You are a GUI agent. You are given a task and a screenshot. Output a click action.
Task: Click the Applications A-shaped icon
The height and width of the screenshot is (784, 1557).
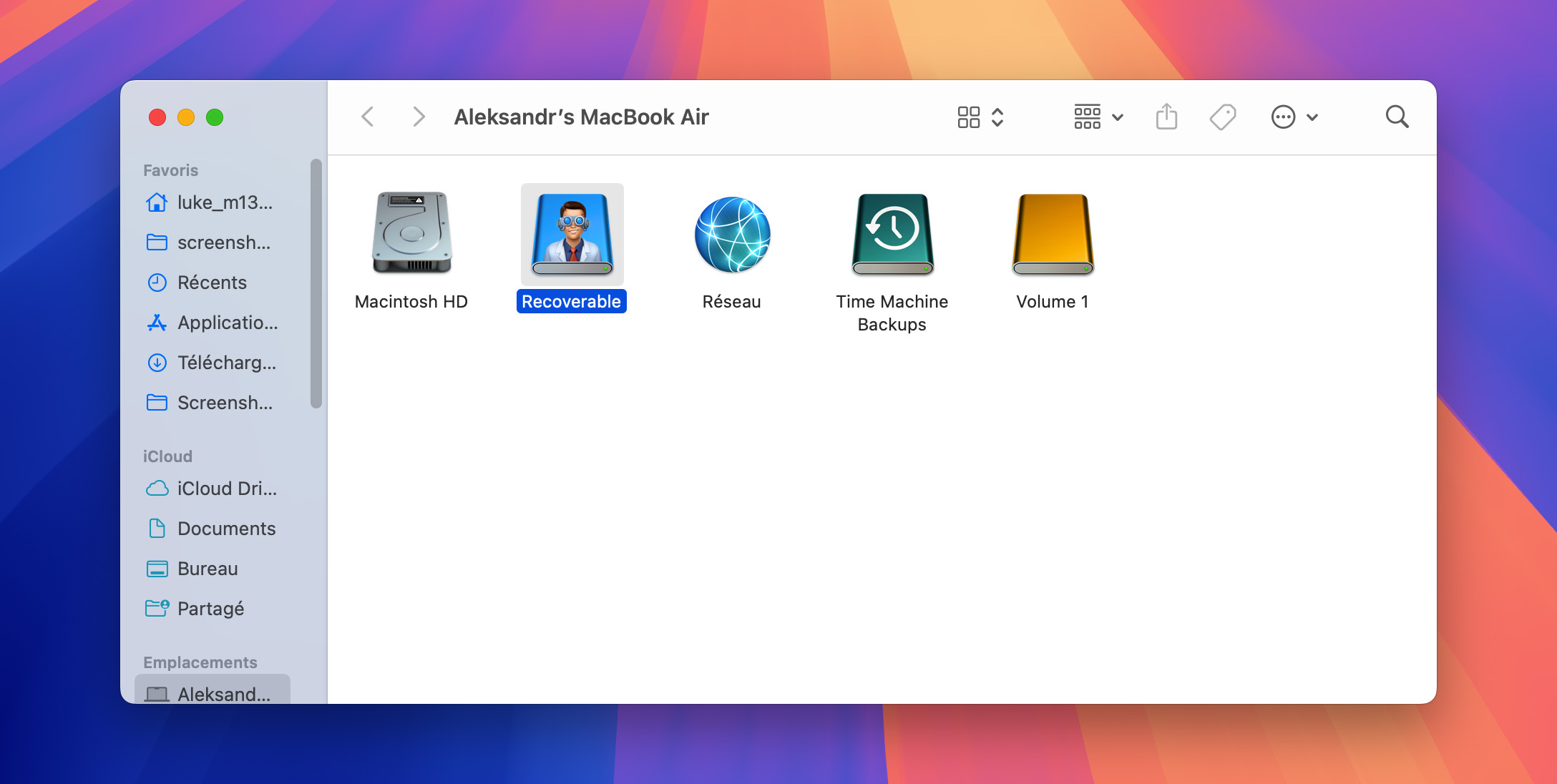point(157,323)
